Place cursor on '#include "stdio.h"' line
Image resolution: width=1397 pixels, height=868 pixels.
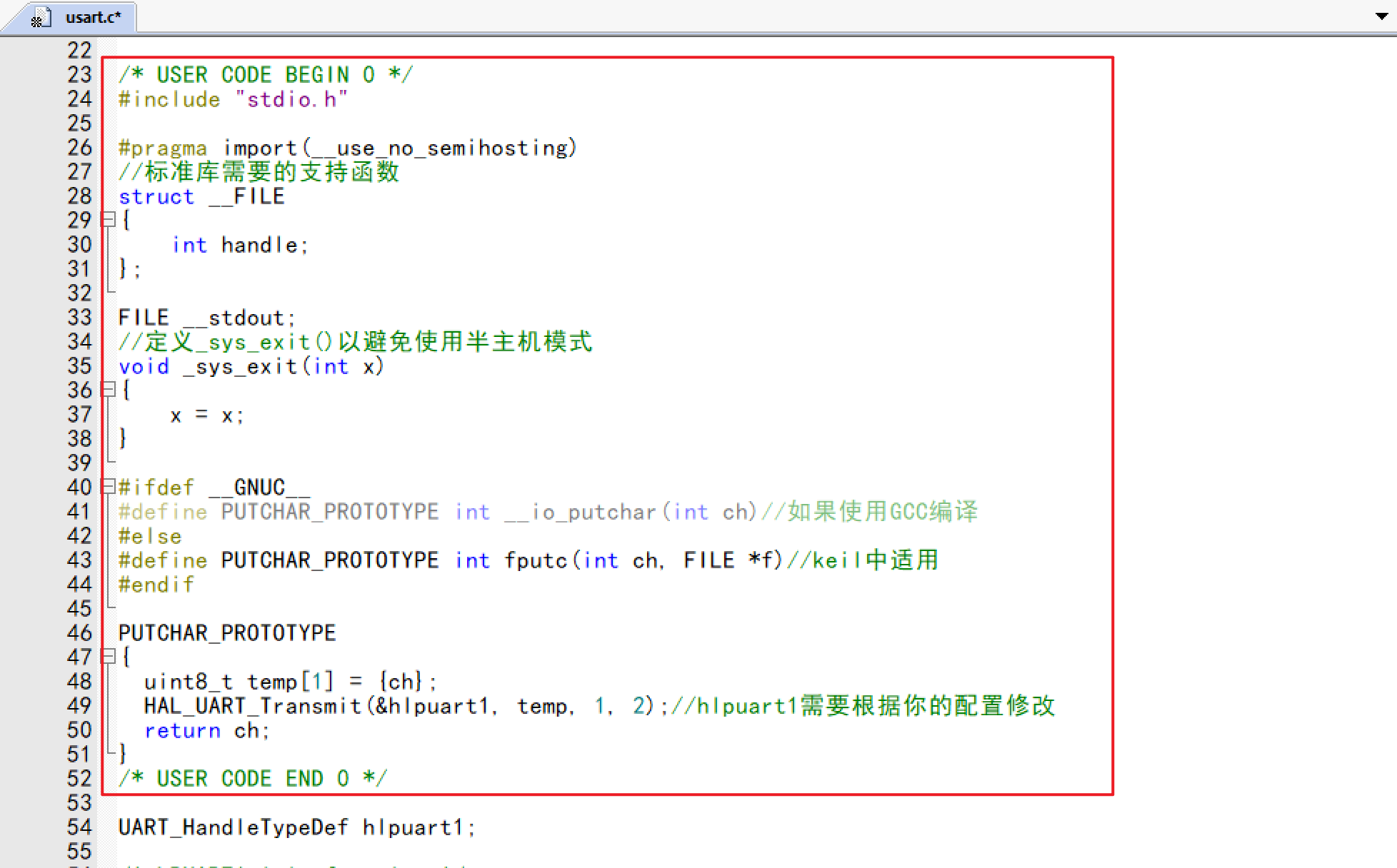click(233, 99)
